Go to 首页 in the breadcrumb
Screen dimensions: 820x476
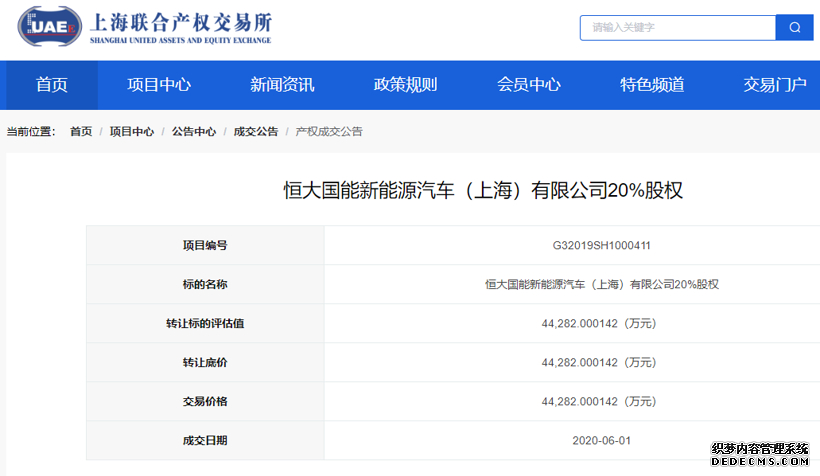81,131
